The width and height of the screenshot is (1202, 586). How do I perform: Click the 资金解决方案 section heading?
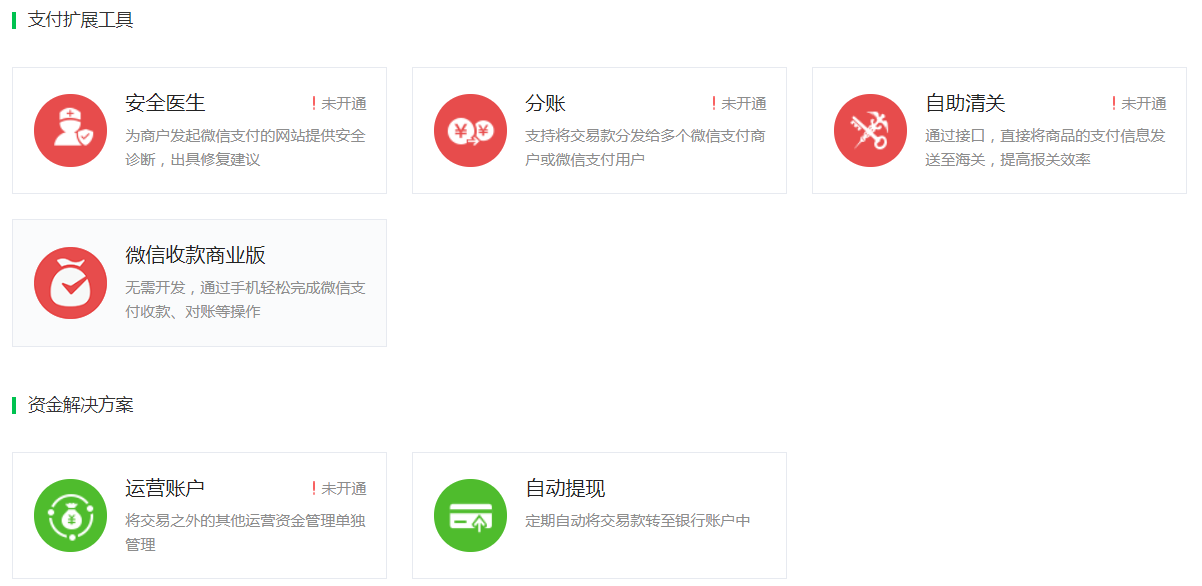80,404
